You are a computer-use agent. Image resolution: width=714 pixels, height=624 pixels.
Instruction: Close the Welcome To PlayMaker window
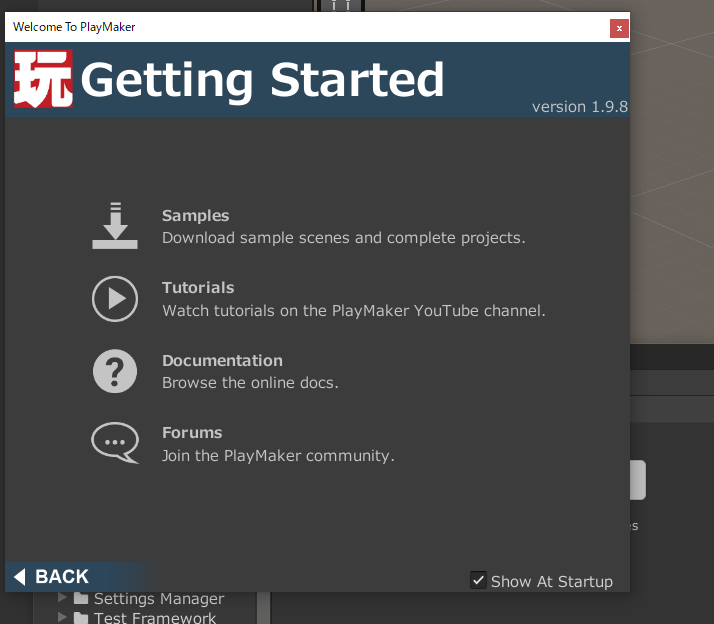click(619, 28)
